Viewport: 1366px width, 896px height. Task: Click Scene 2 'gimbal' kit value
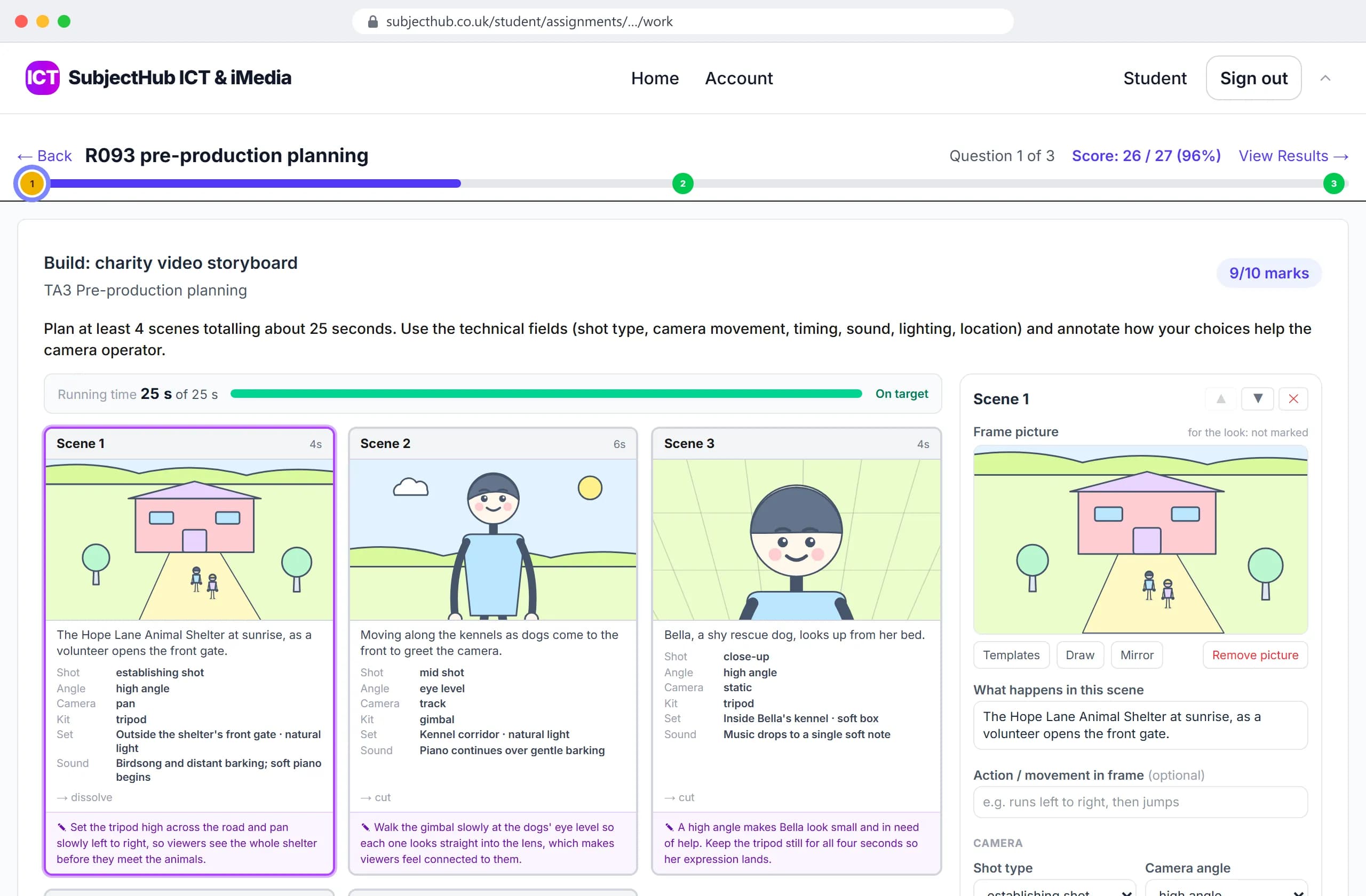[x=436, y=719]
